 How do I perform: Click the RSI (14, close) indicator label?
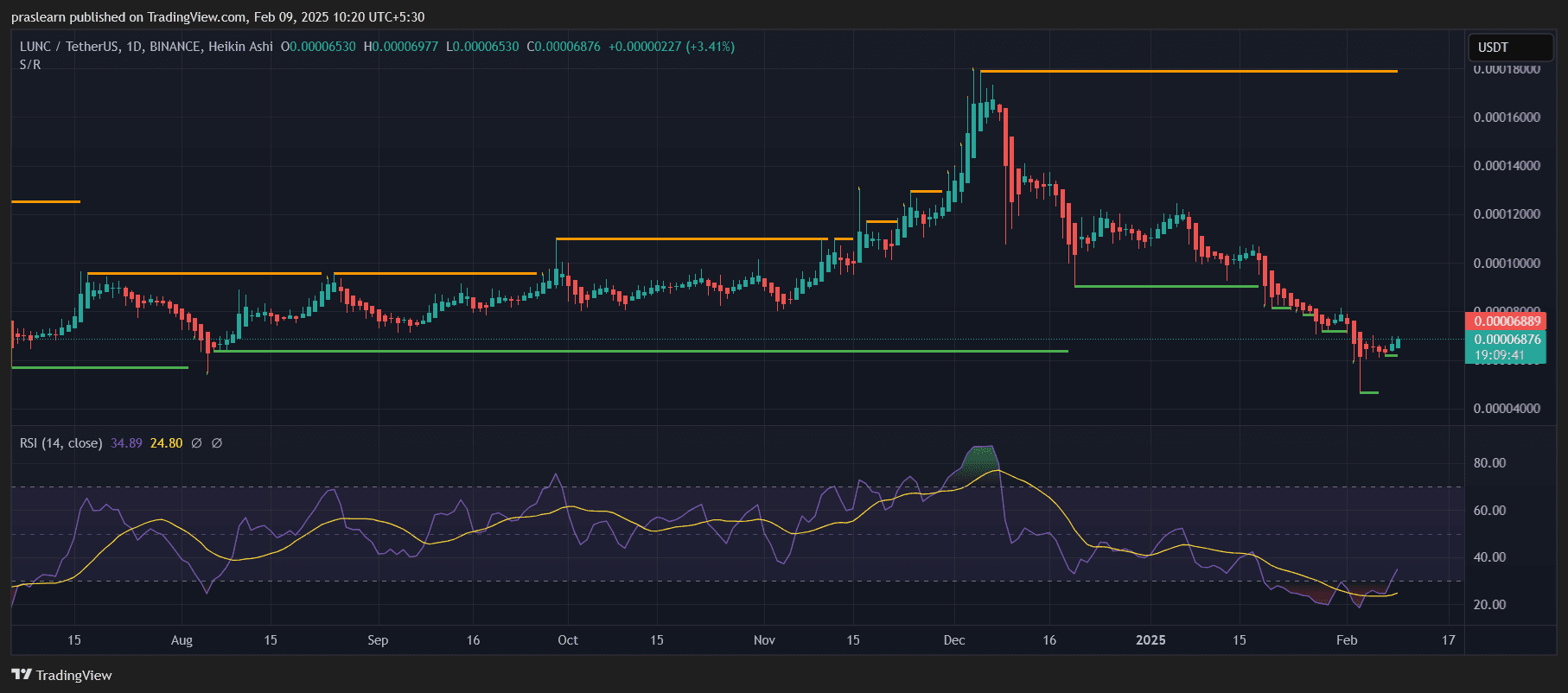pos(61,443)
